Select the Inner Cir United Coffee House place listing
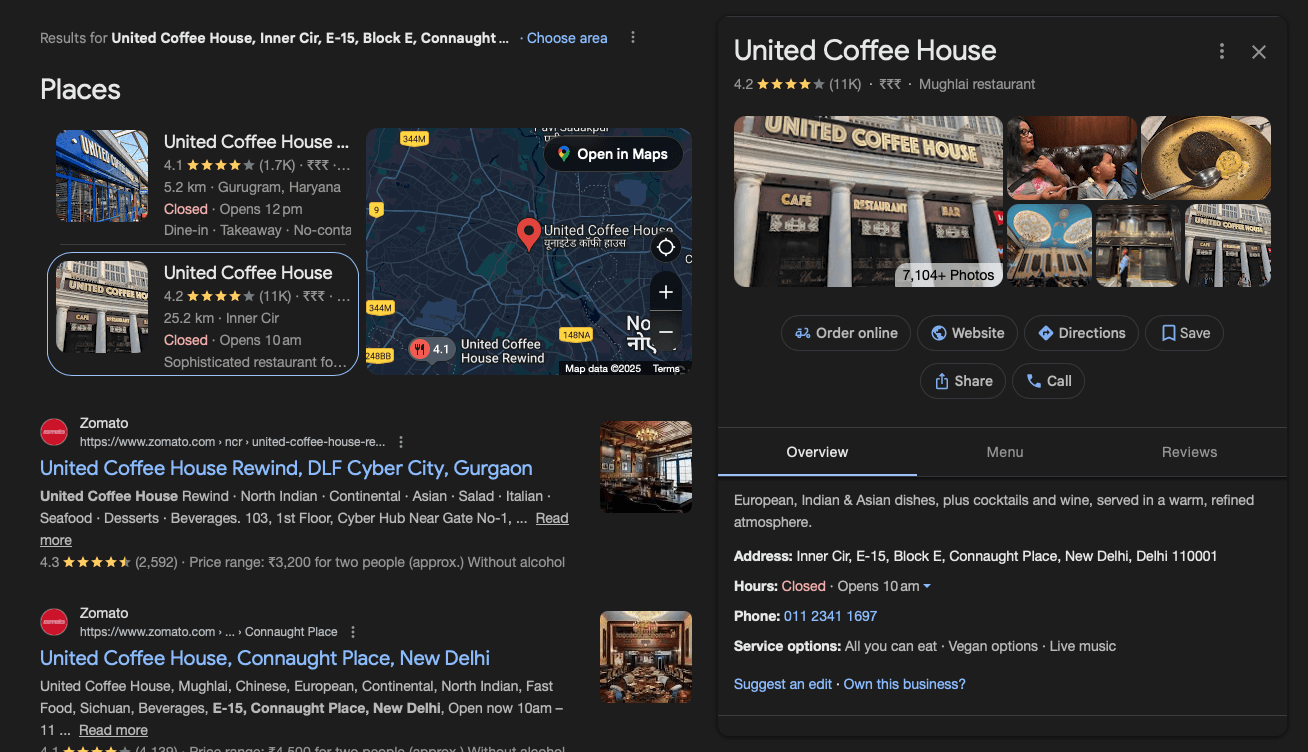 (x=203, y=313)
